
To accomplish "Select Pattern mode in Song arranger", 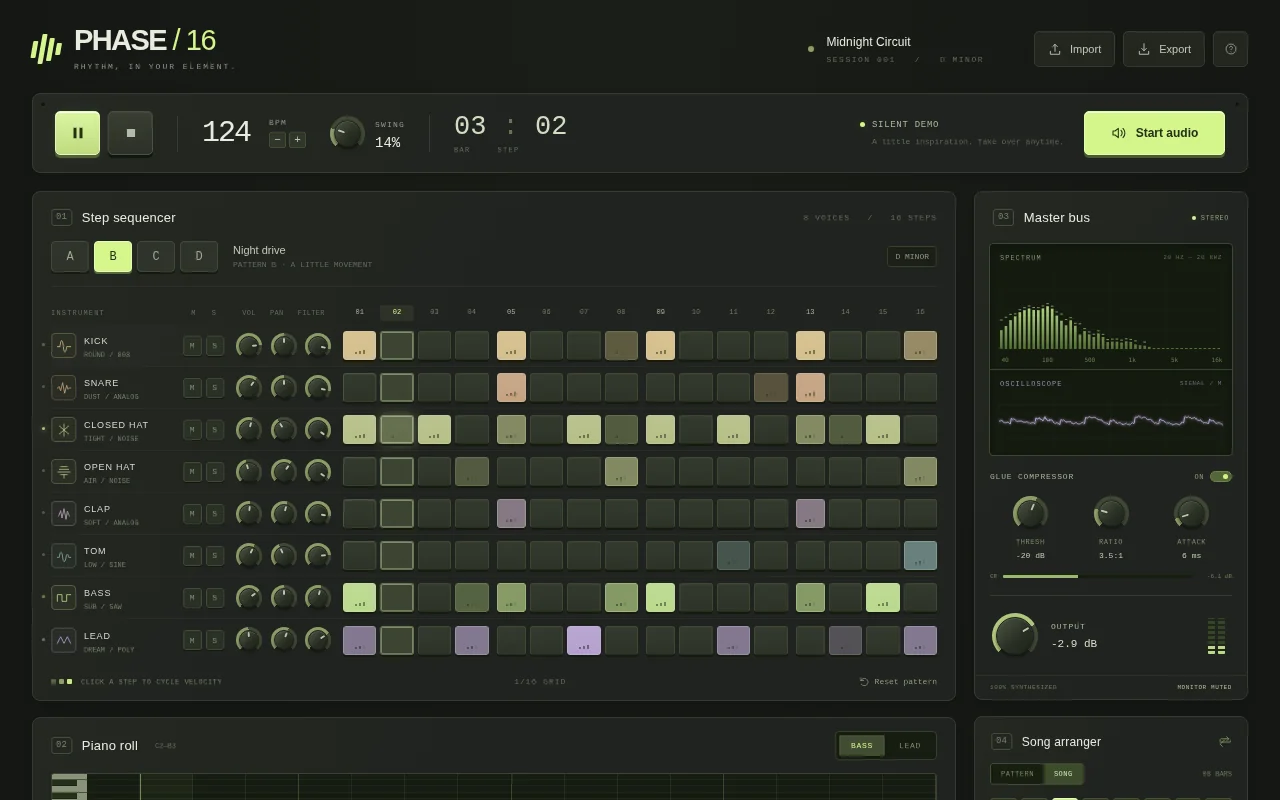I will [x=1018, y=774].
